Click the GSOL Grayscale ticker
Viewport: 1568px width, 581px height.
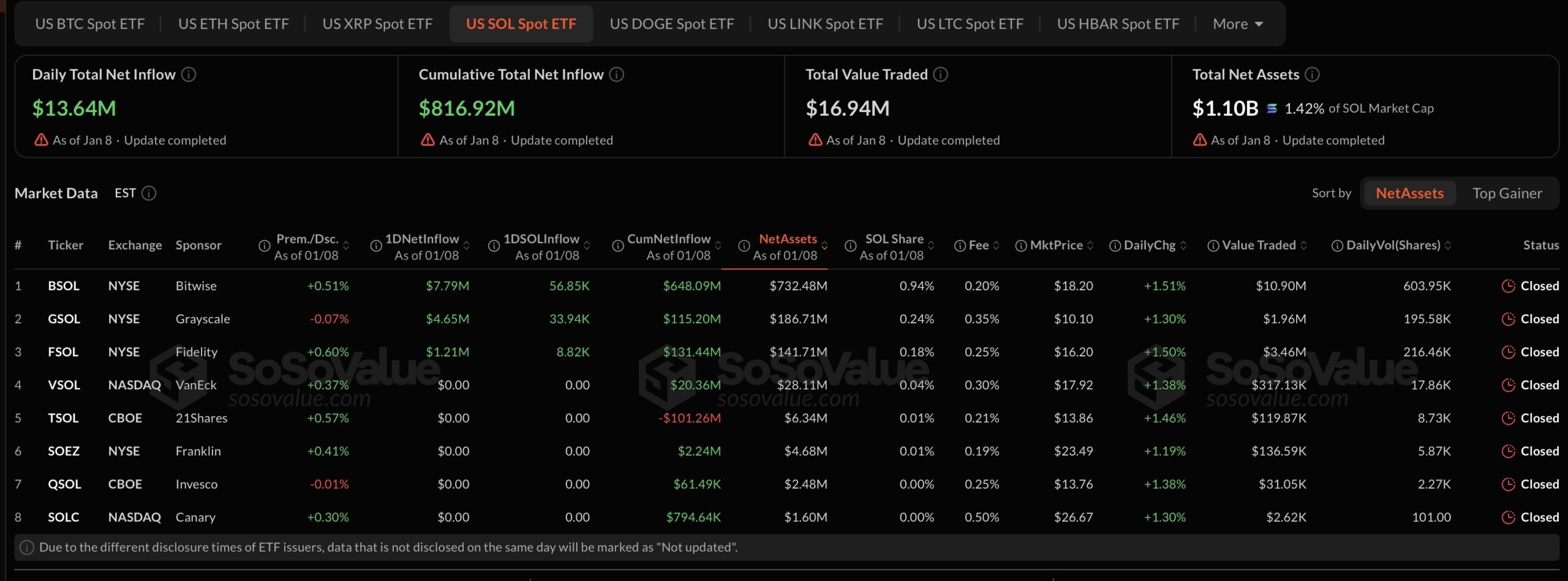64,318
